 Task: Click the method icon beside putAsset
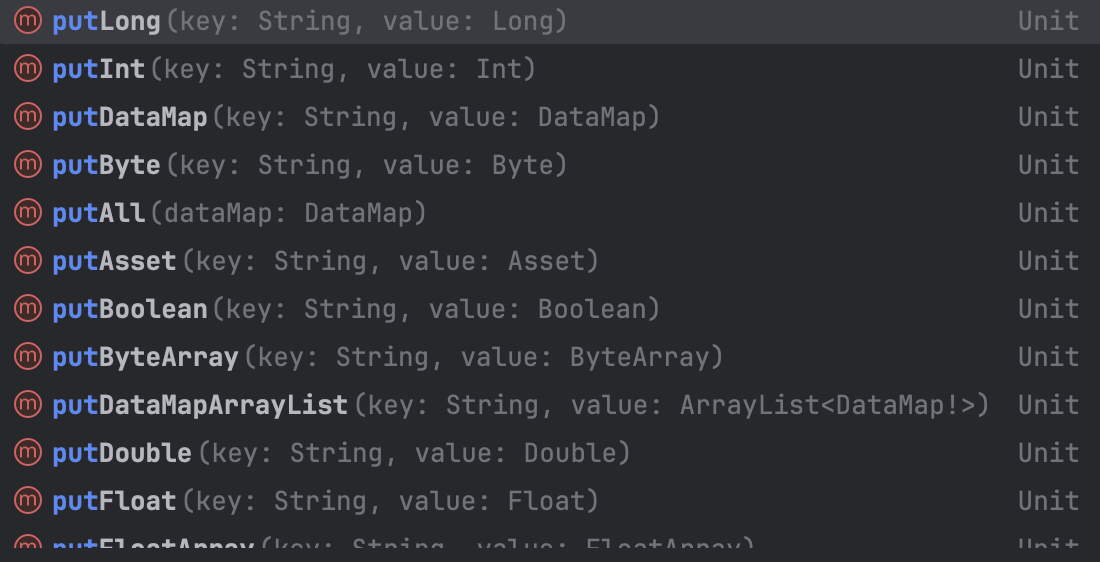coord(28,260)
